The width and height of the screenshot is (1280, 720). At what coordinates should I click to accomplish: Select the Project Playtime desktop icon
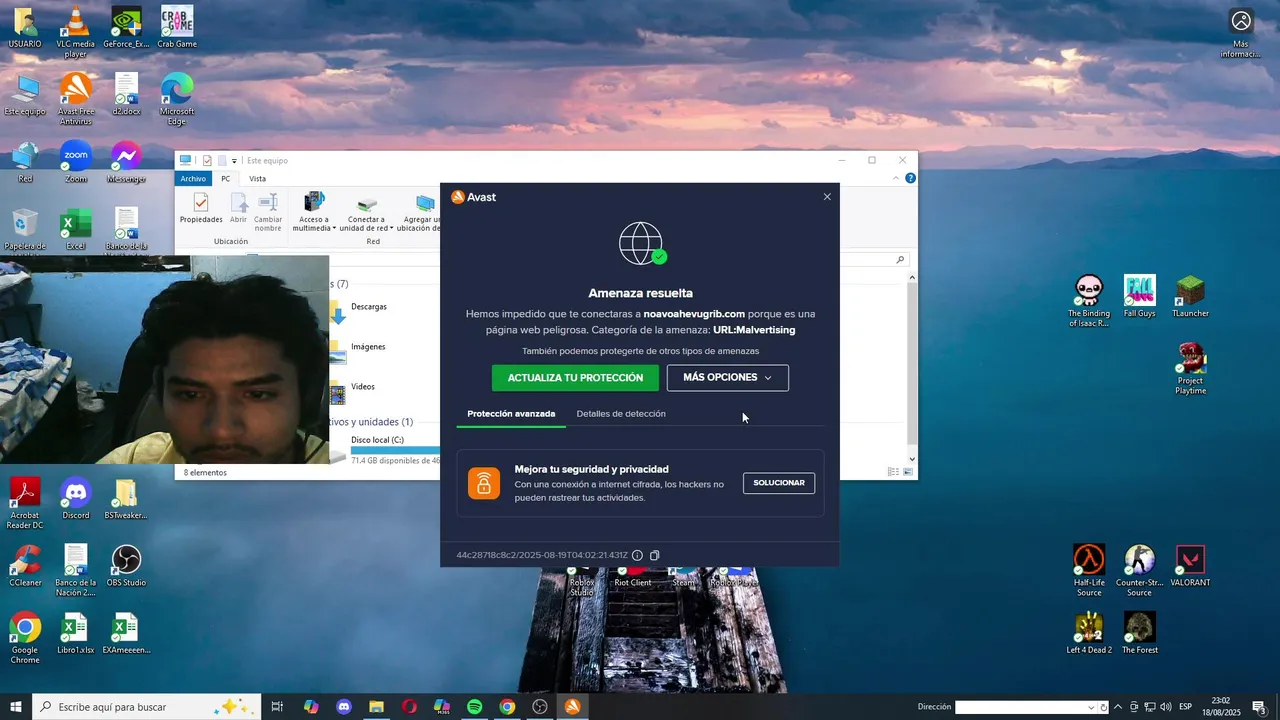[1190, 368]
